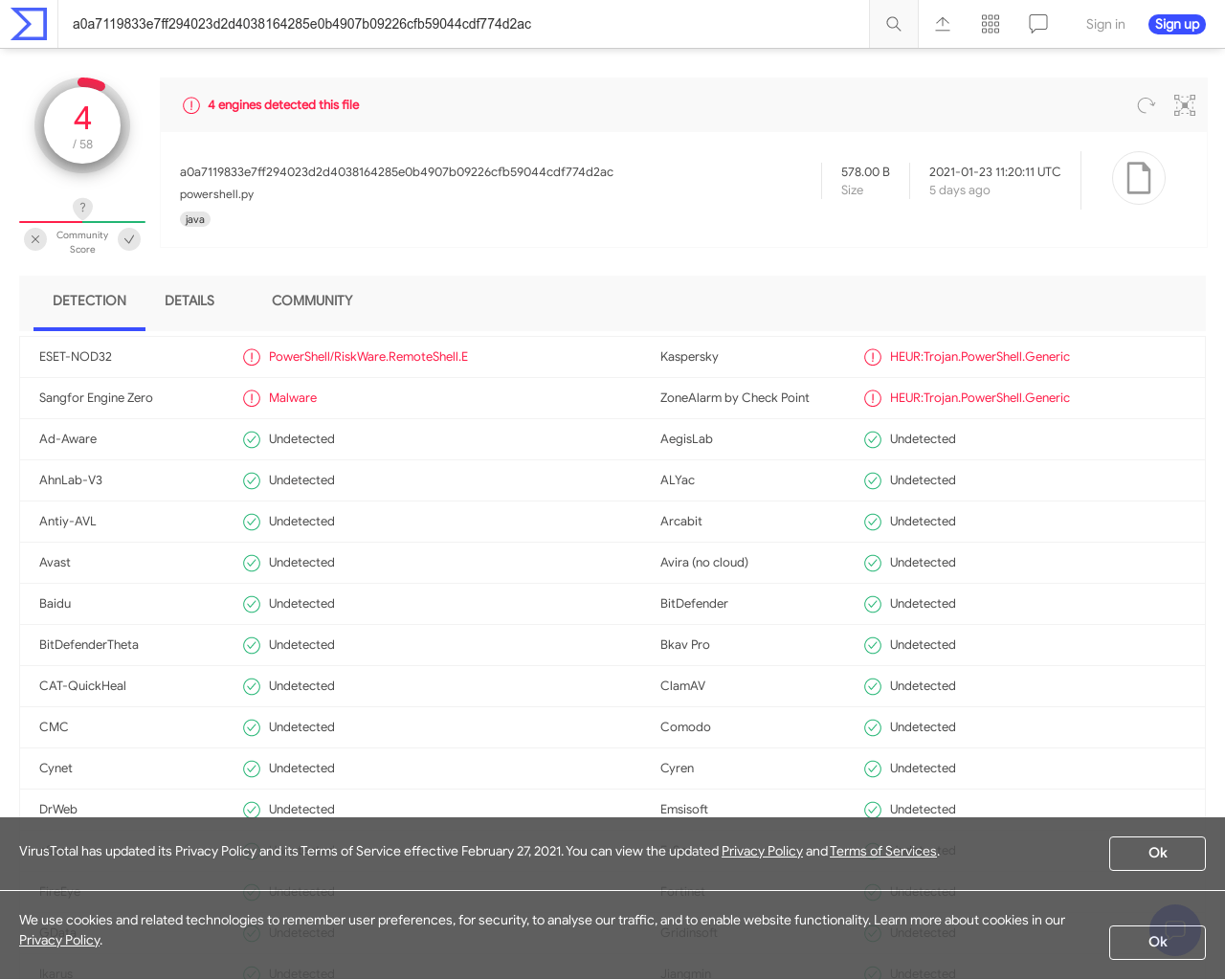Click the community score question mark

tap(82, 208)
